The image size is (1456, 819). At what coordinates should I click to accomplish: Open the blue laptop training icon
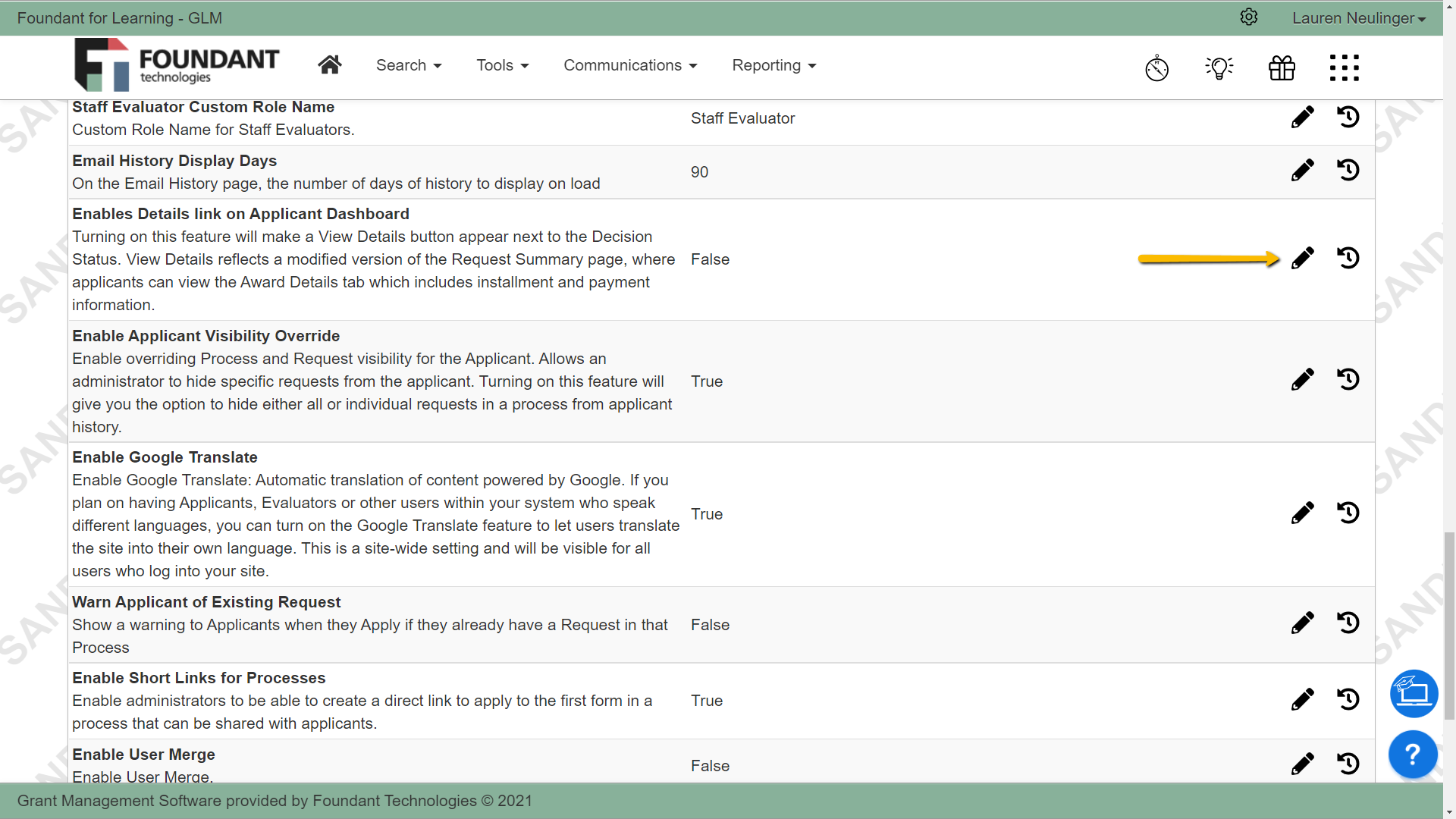pyautogui.click(x=1414, y=693)
